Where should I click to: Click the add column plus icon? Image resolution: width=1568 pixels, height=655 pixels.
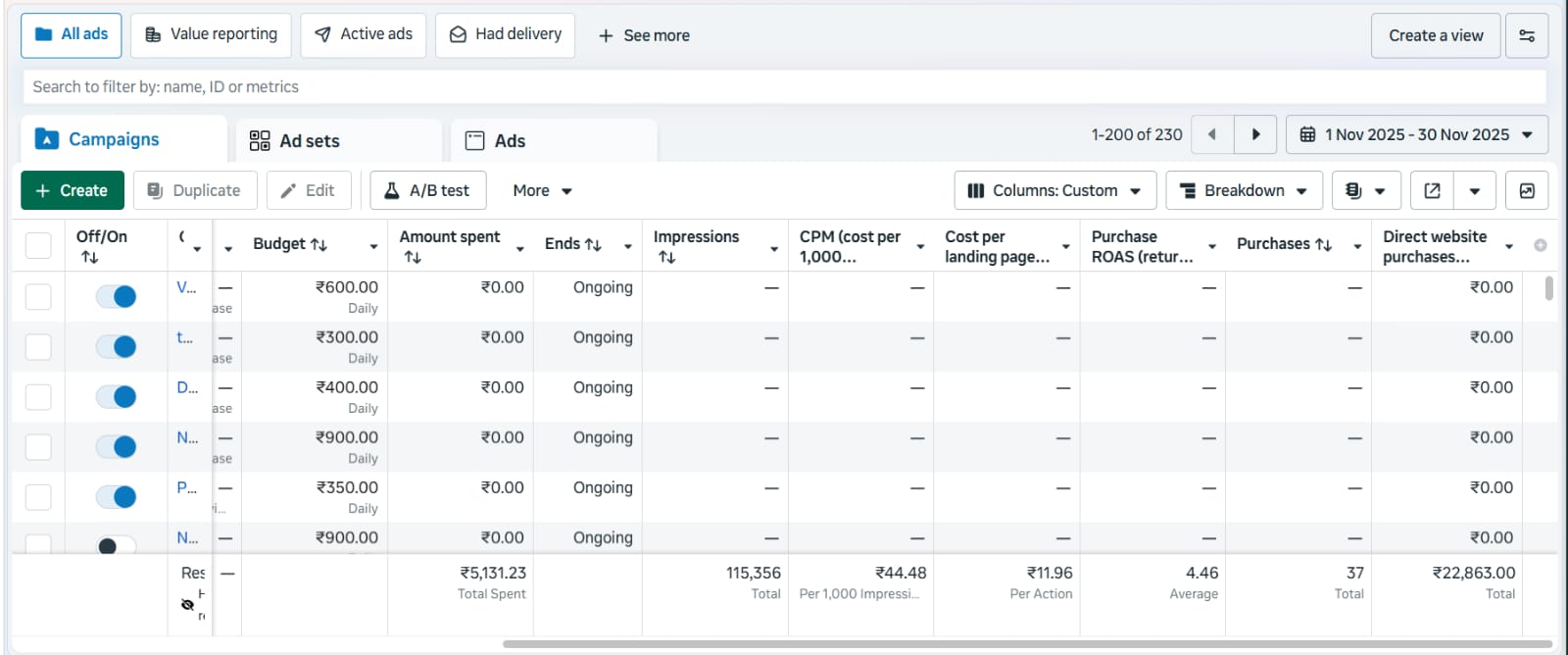[x=1540, y=245]
